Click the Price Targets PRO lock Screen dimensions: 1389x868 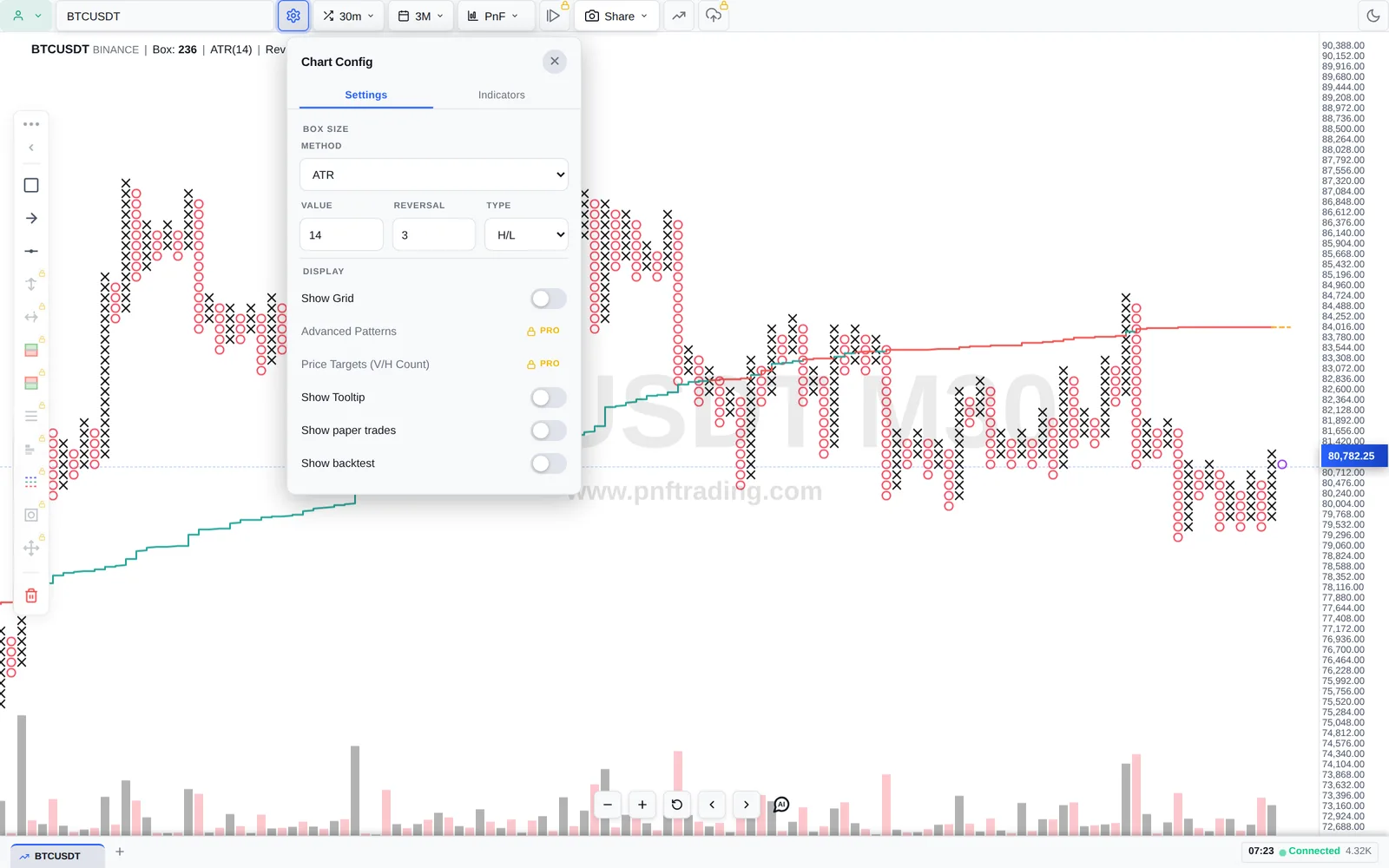point(543,364)
